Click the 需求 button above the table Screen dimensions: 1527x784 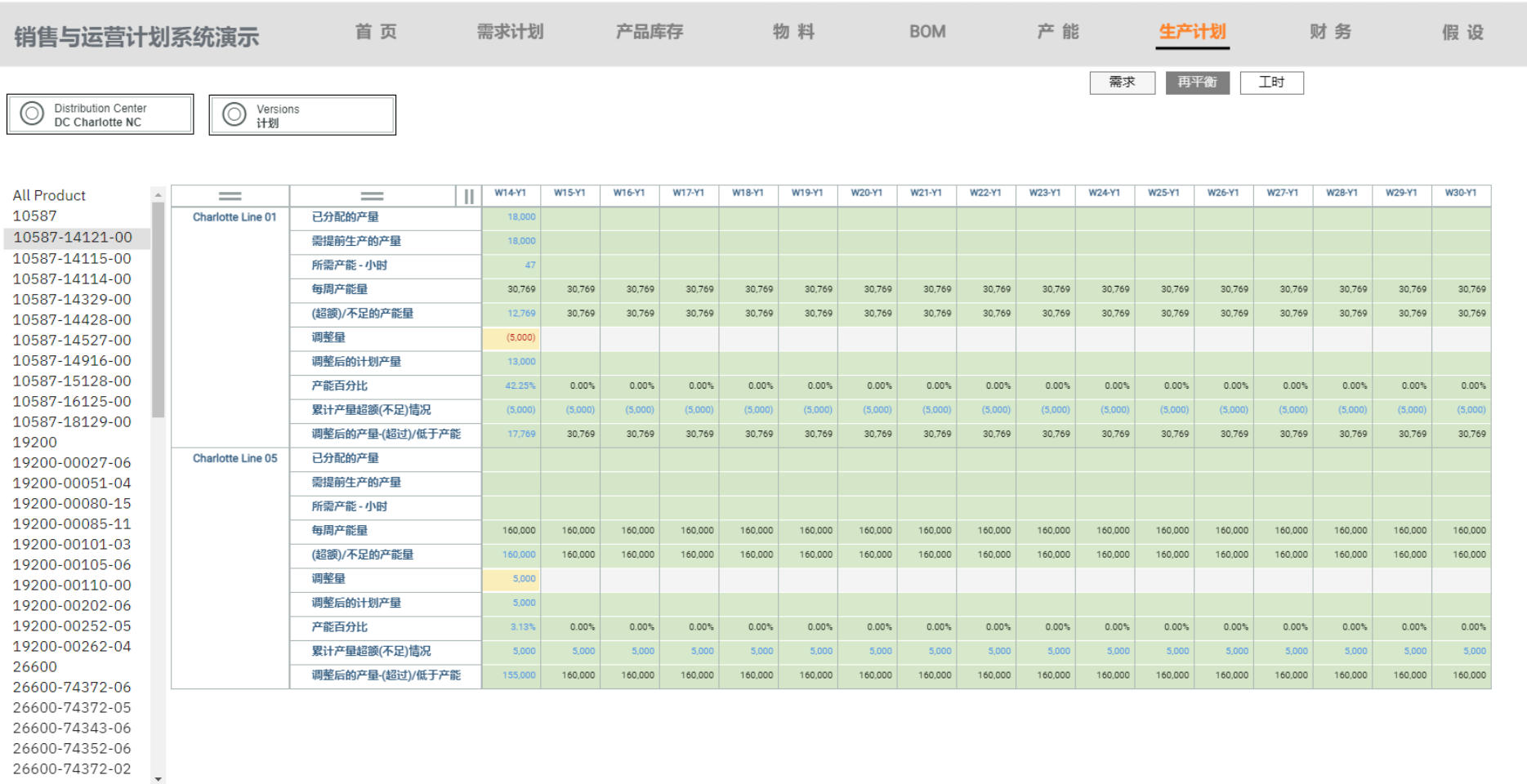click(x=1122, y=82)
